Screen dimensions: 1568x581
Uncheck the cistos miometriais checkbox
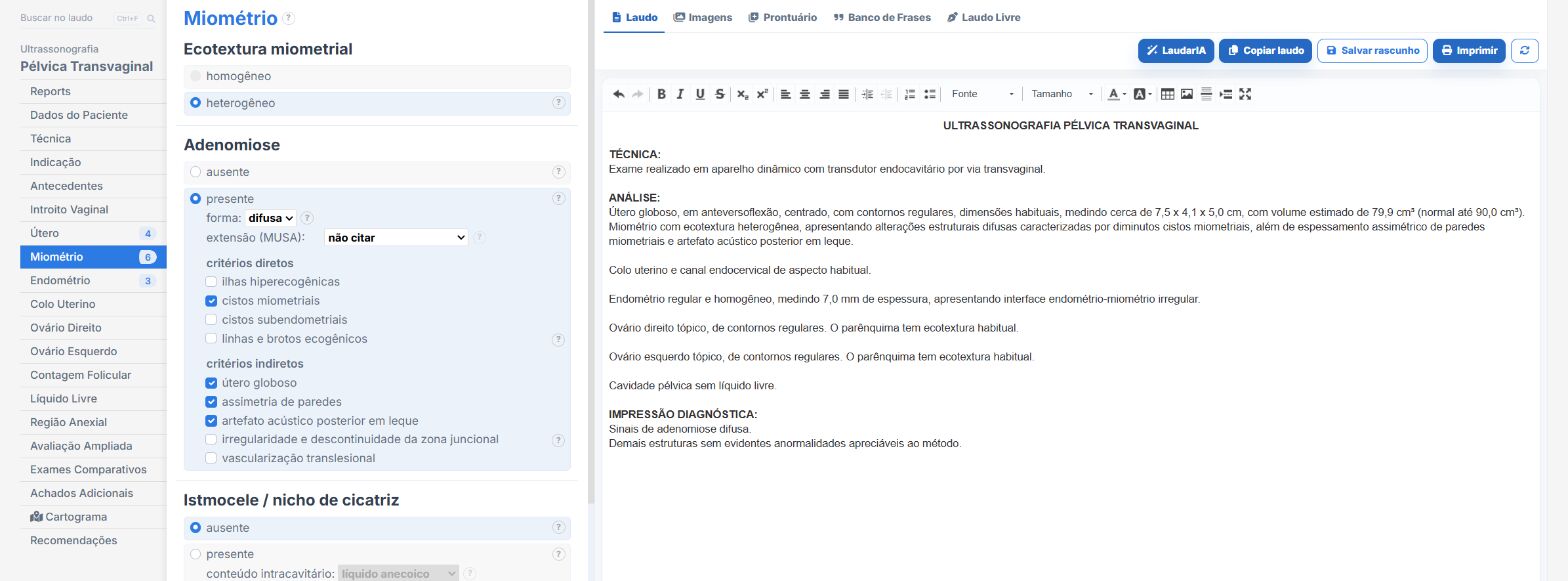pos(212,301)
